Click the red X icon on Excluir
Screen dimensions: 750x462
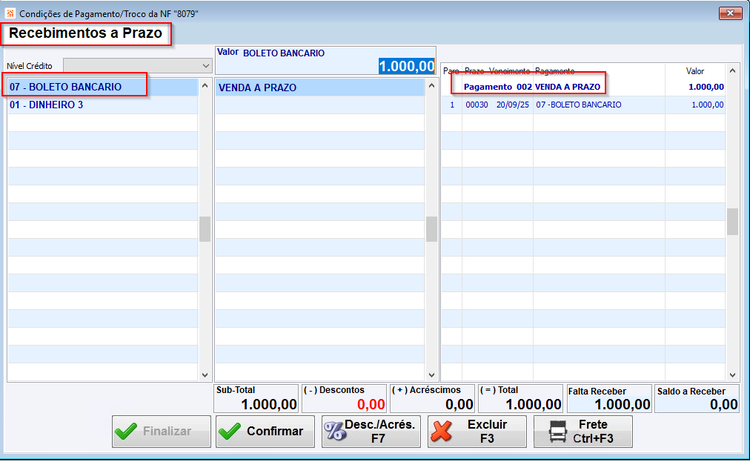click(x=441, y=431)
